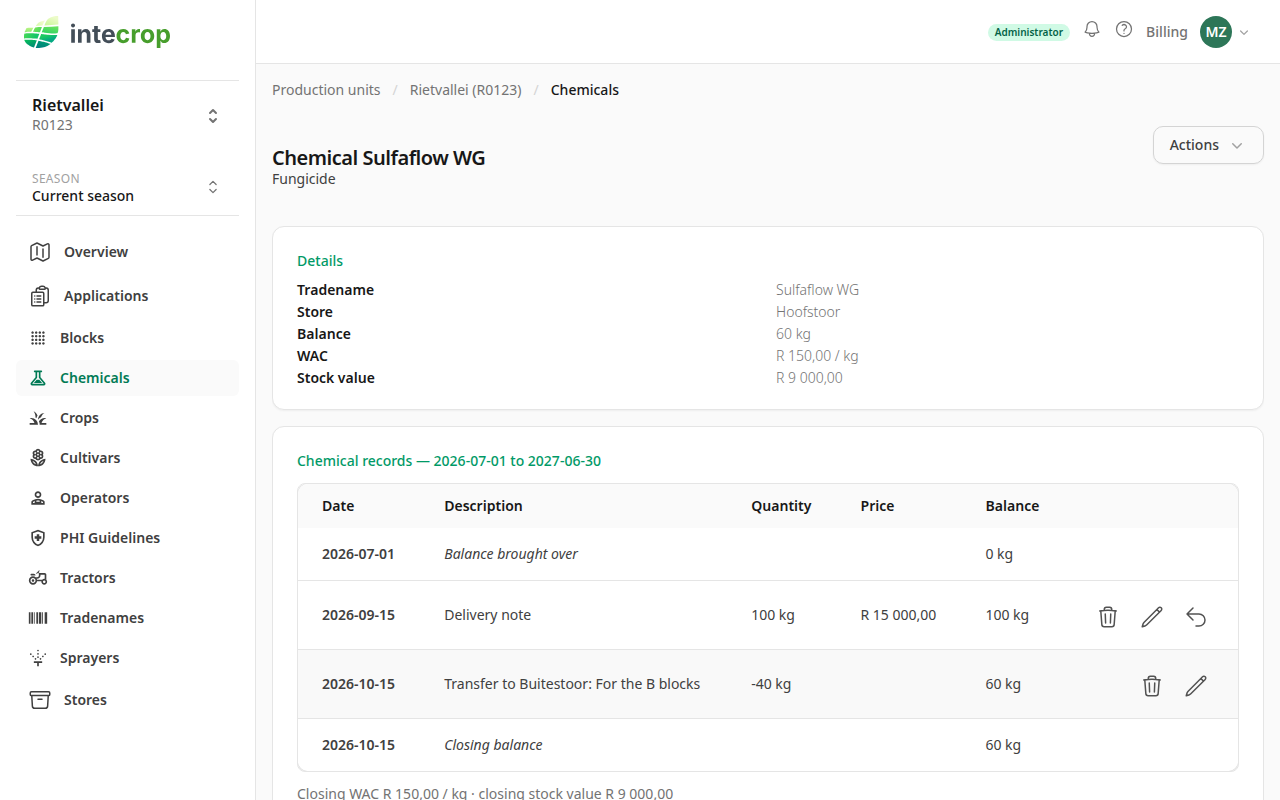Delete the Delivery note record

point(1108,616)
